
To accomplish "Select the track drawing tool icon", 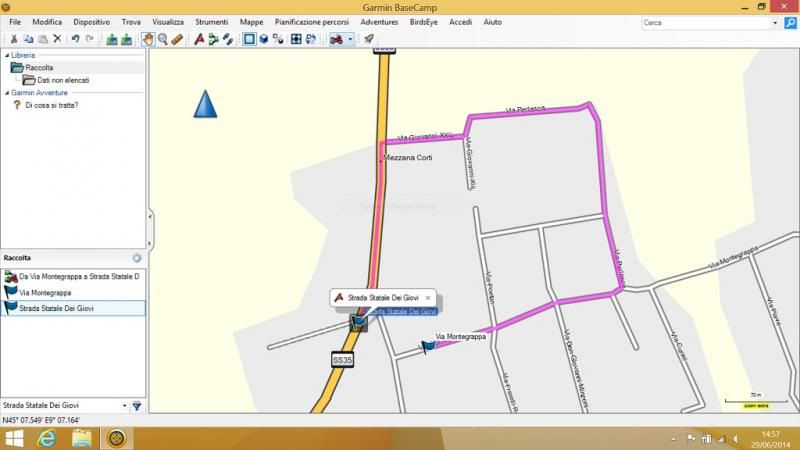I will [228, 39].
